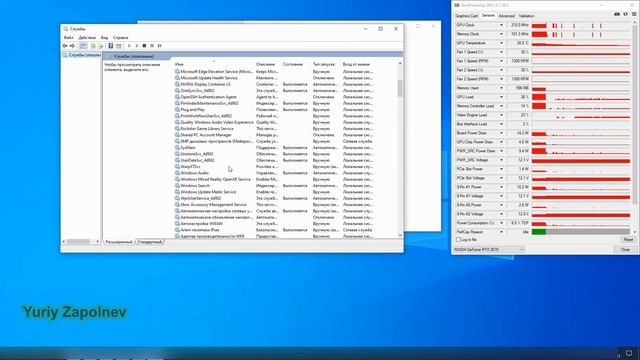Screen dimensions: 640x360
Task: Click the left pane horizontal scrollbar
Action: [x=81, y=242]
